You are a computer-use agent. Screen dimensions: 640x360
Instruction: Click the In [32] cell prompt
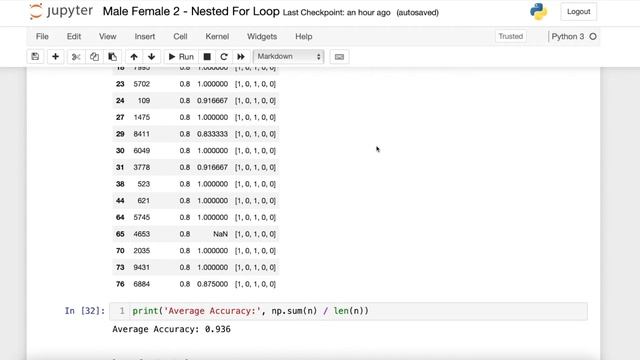tap(84, 311)
